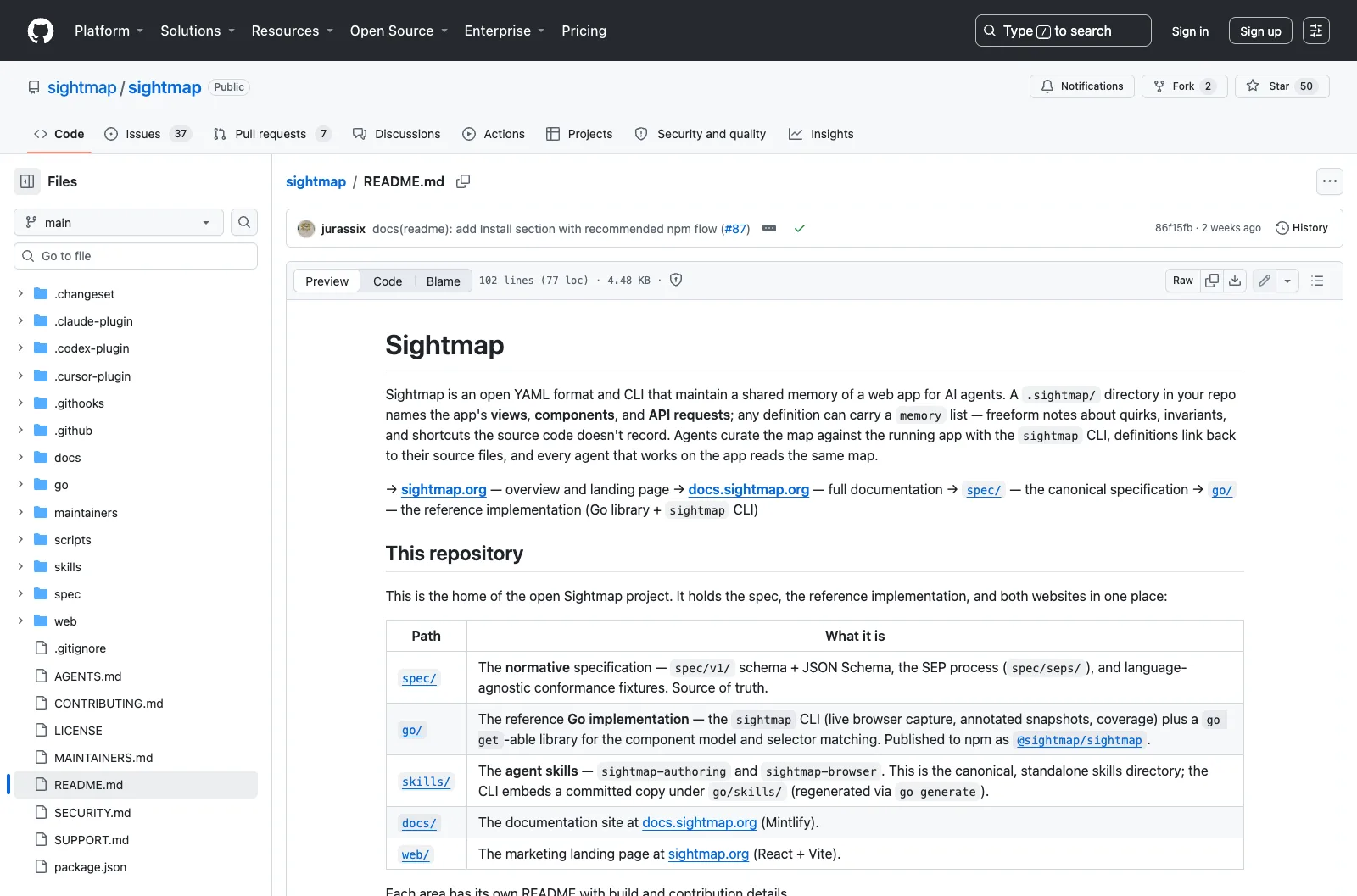1357x896 pixels.
Task: Copy README.md file path icon
Action: pos(463,181)
